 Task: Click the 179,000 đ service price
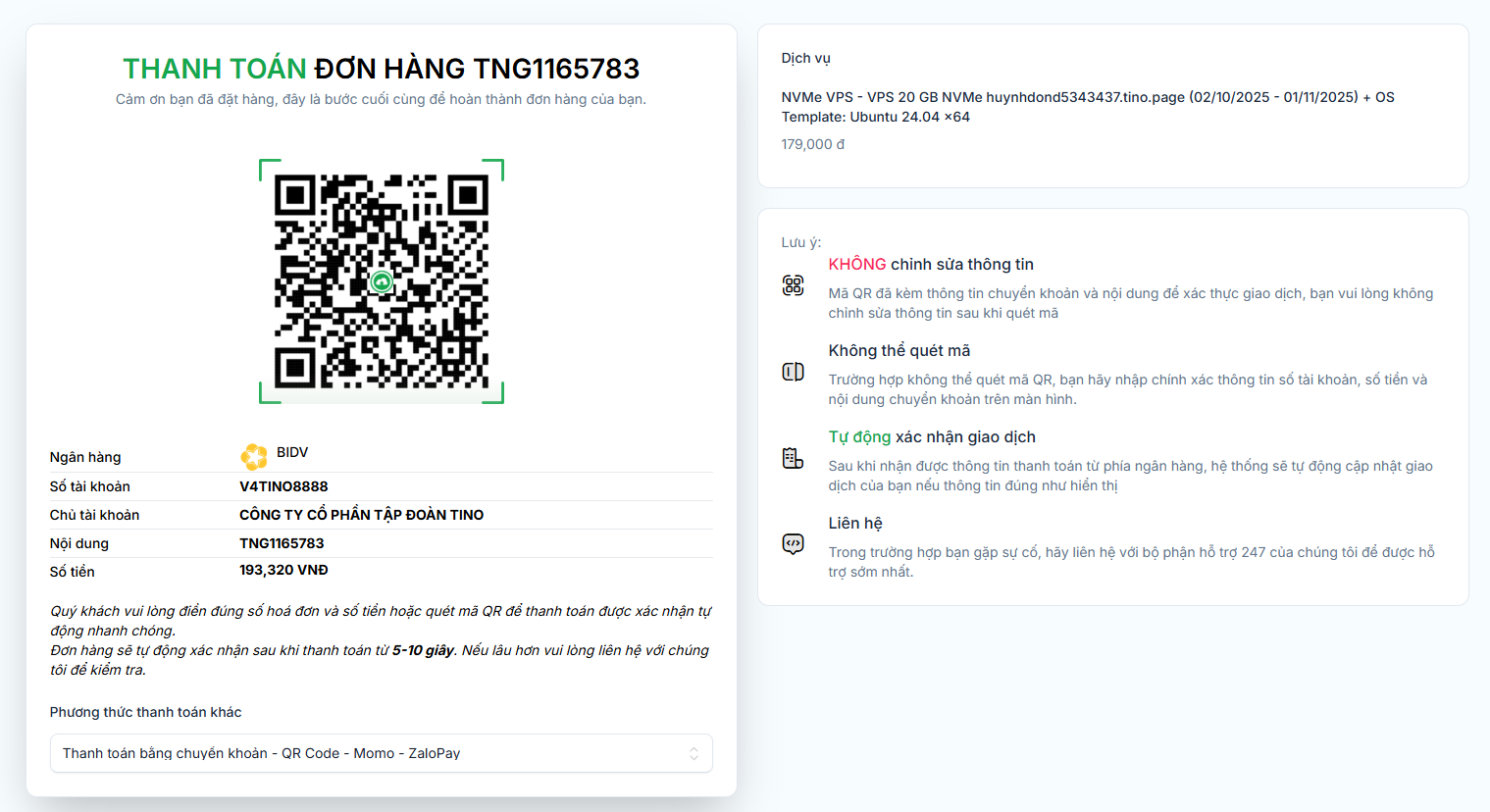(812, 144)
